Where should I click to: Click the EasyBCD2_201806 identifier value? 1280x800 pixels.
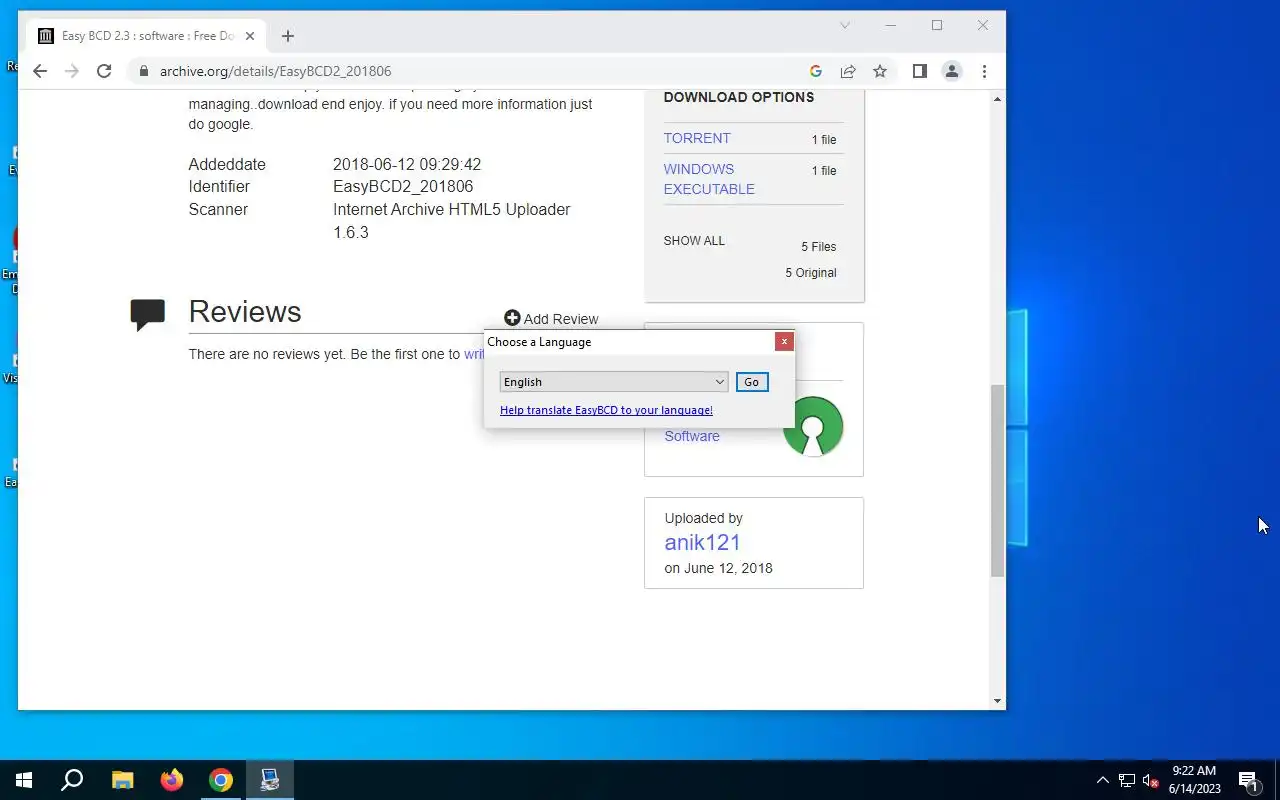pos(403,186)
